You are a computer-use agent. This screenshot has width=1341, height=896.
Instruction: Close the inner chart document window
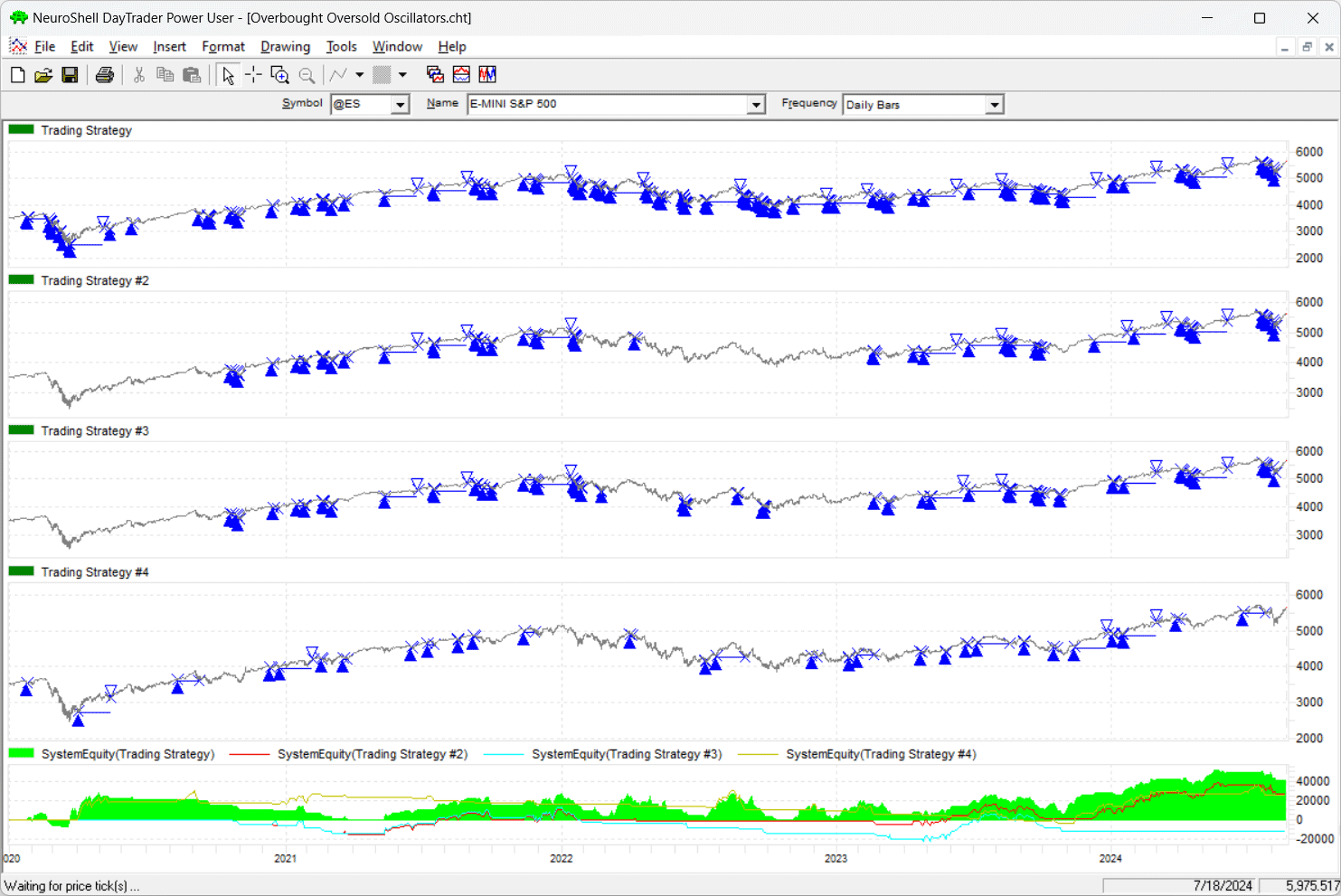click(1329, 47)
